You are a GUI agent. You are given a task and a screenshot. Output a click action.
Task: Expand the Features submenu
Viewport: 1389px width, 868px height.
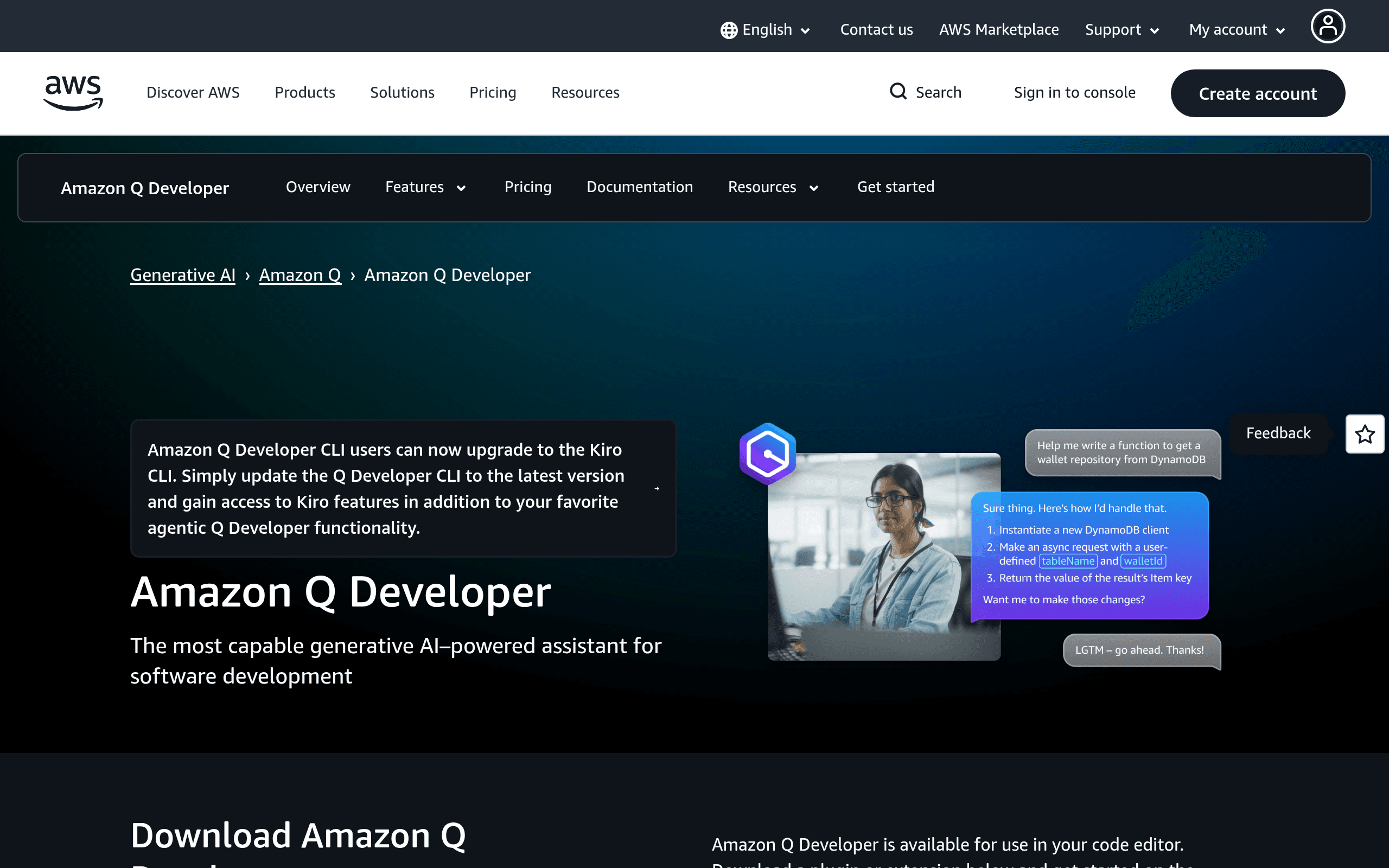(x=425, y=187)
